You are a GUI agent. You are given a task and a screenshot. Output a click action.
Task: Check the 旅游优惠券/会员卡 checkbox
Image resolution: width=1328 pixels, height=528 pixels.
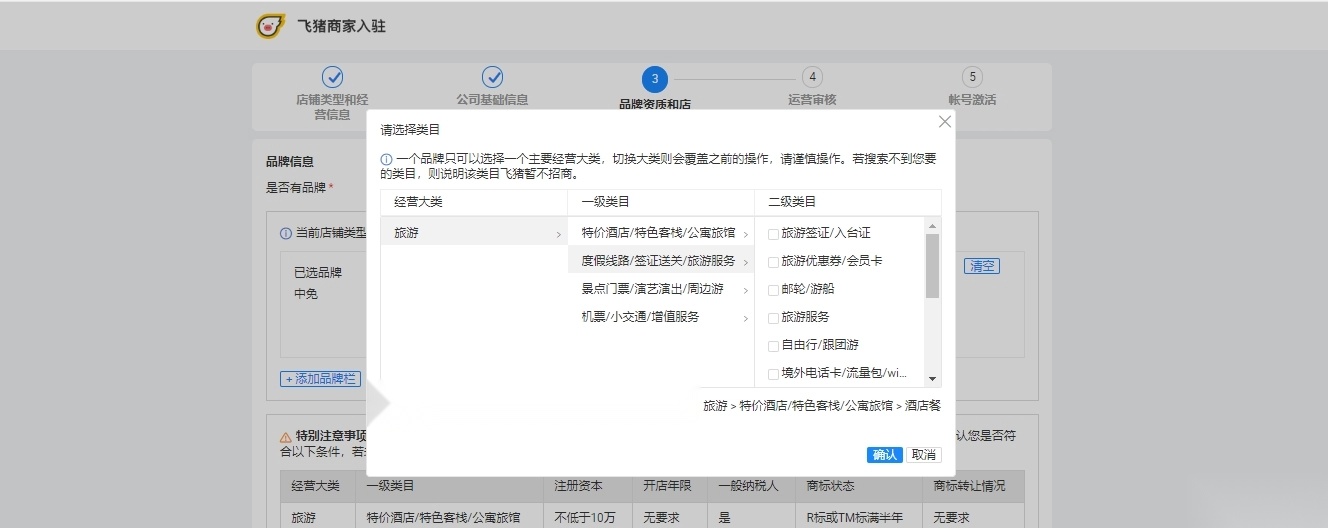tap(773, 261)
